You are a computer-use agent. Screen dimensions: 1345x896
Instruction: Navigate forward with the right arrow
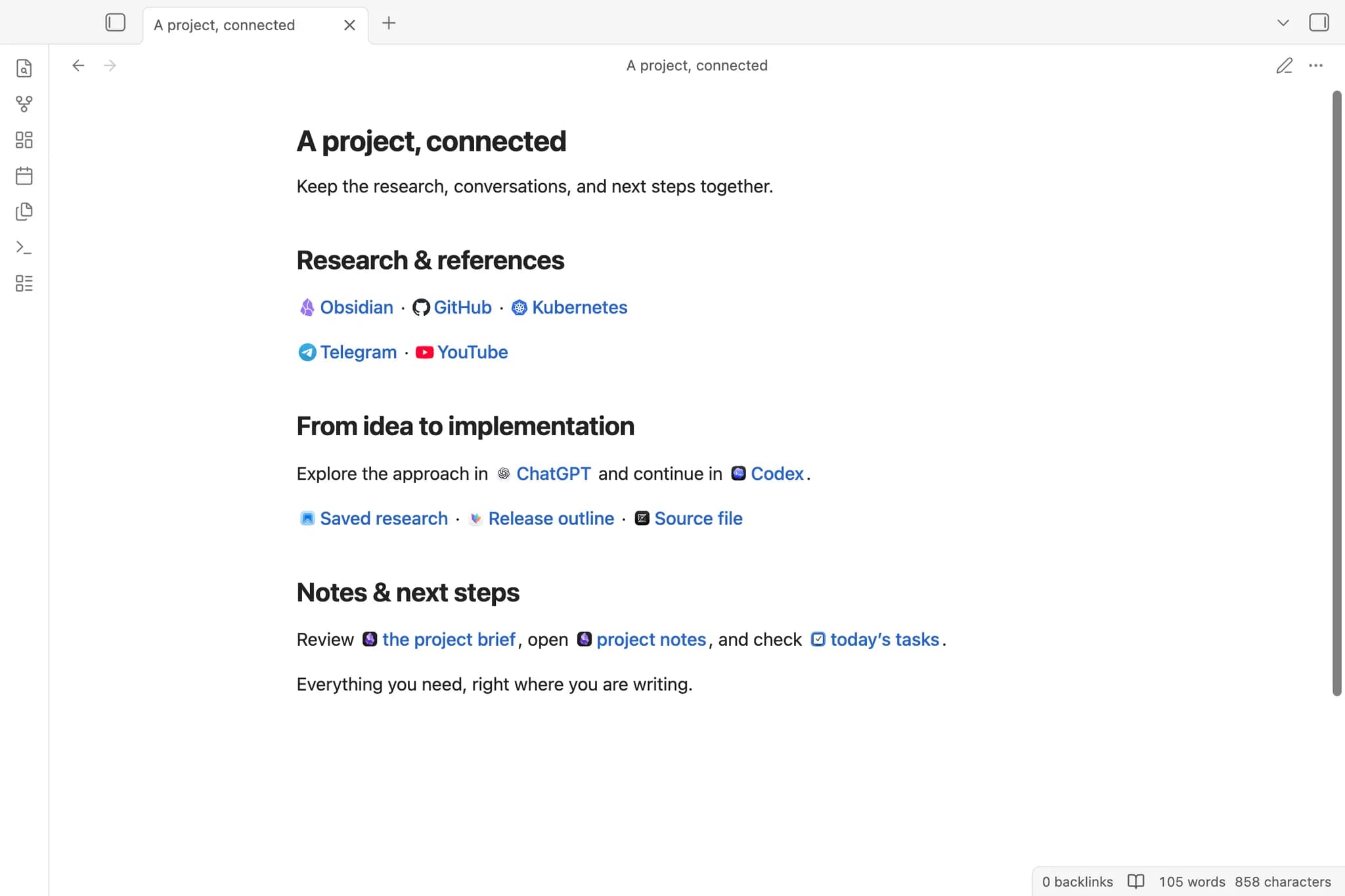(x=110, y=66)
